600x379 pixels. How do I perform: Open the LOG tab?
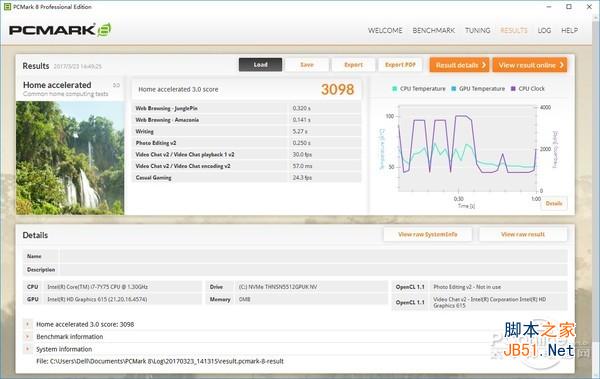[x=544, y=31]
